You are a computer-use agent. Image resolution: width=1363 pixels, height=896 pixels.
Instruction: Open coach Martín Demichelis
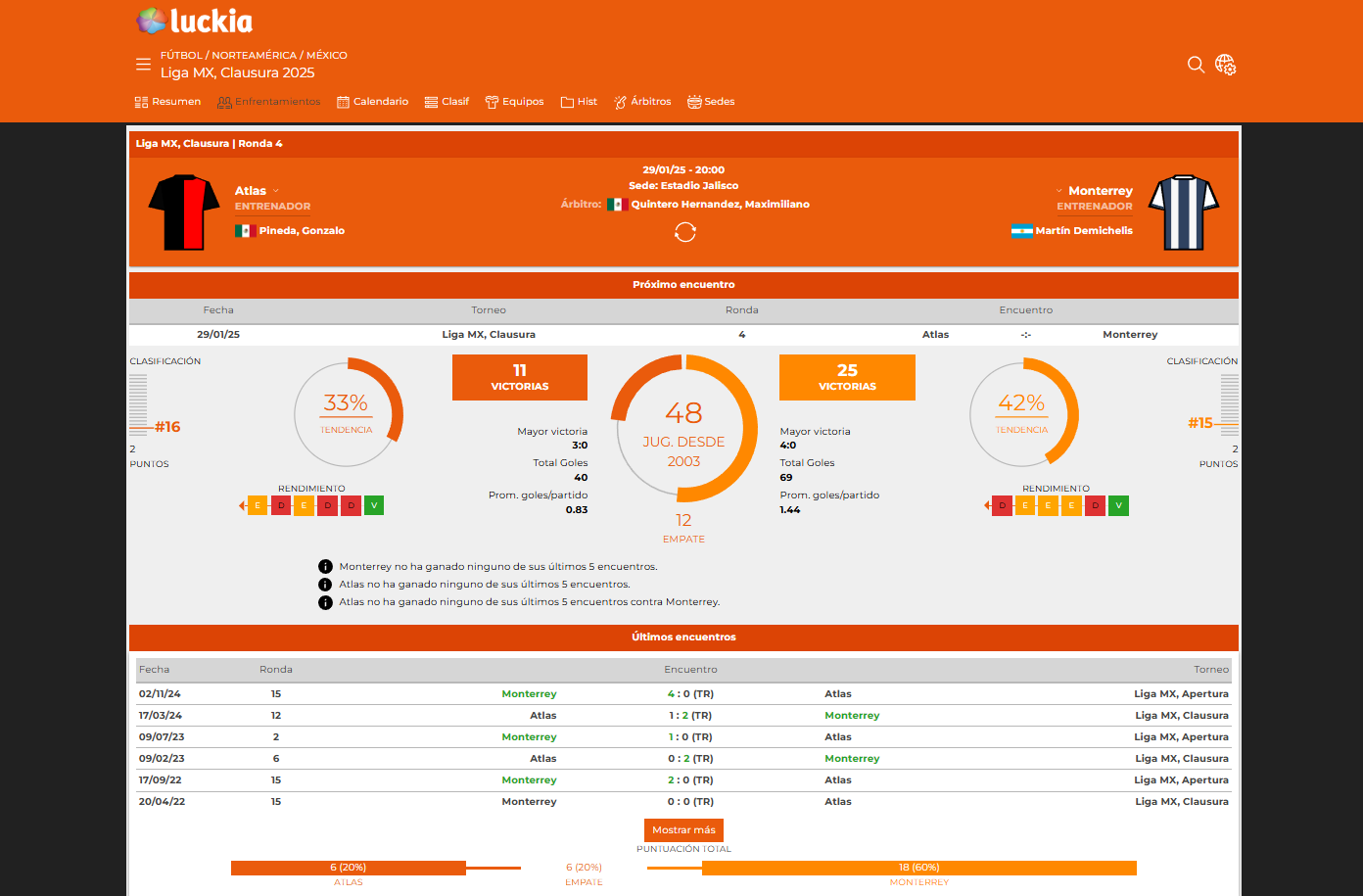click(1084, 231)
